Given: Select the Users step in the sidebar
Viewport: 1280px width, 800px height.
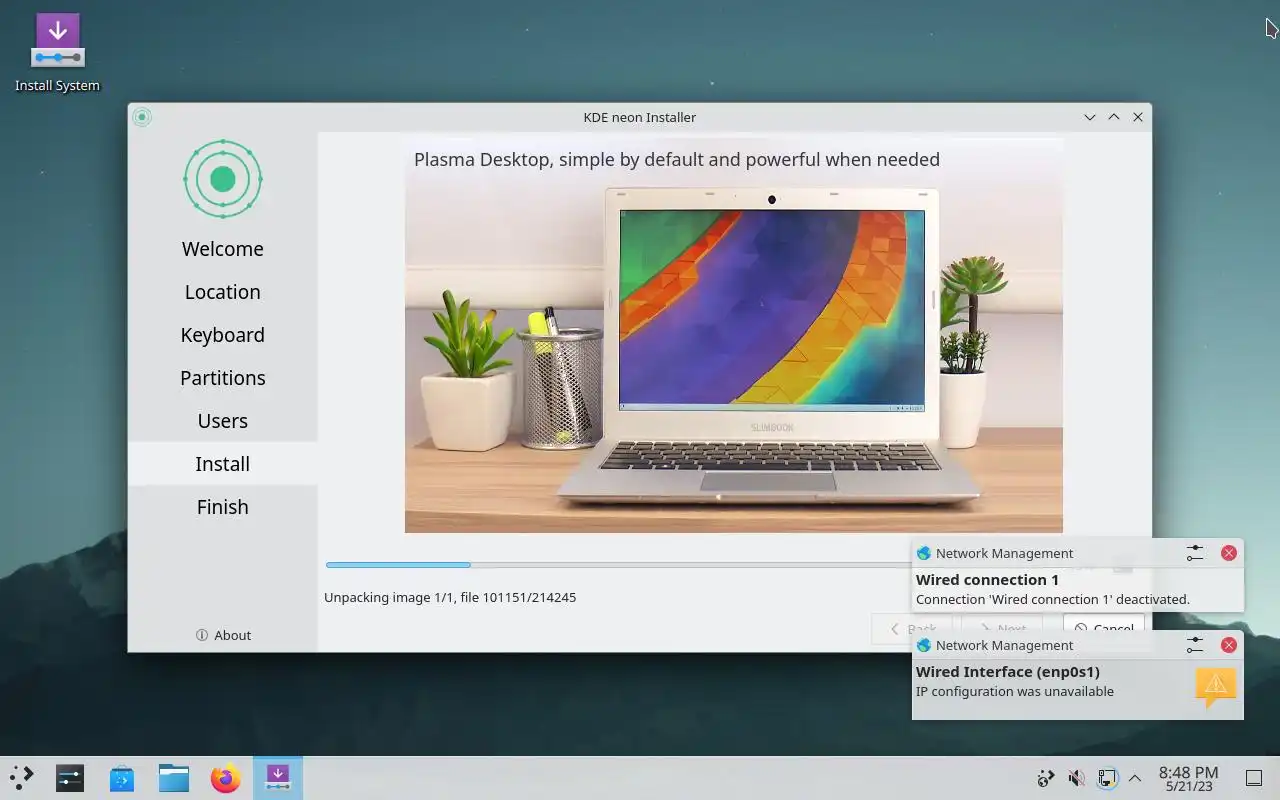Looking at the screenshot, I should [x=223, y=421].
